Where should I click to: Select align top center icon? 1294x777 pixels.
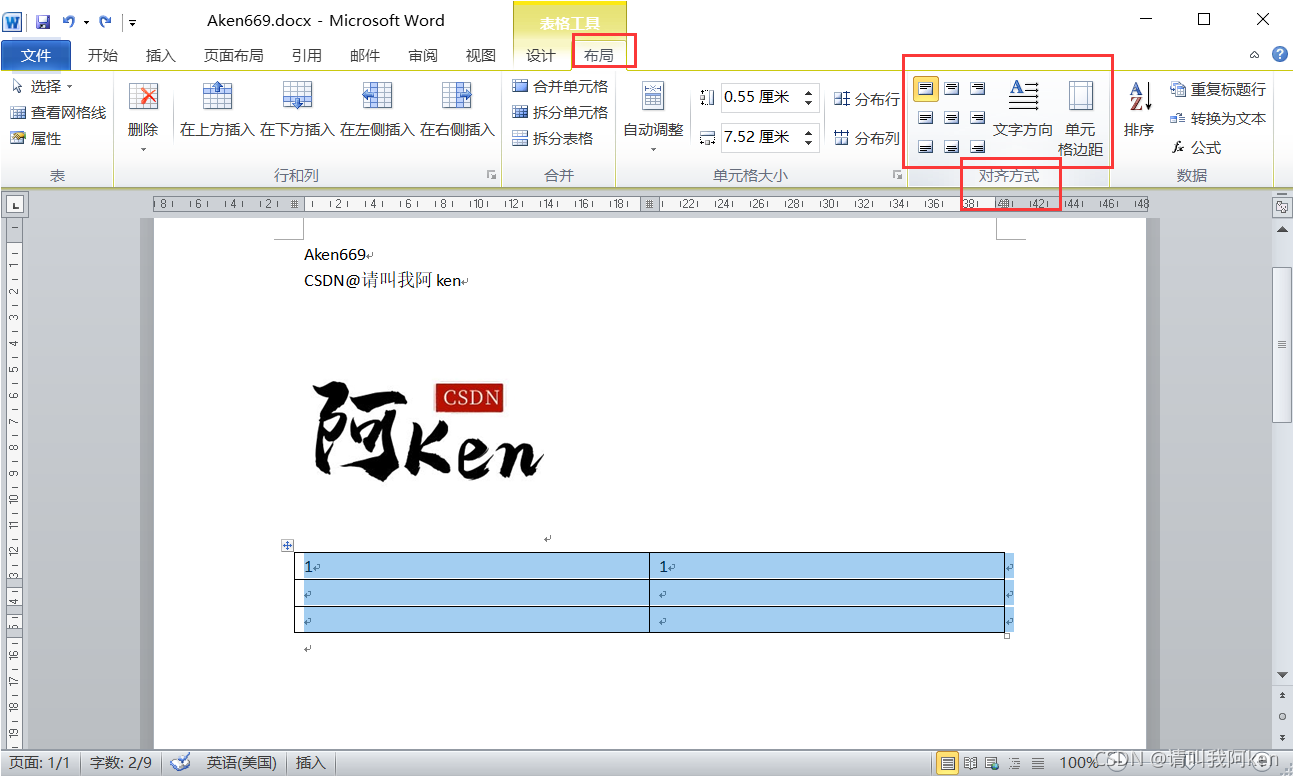pos(952,90)
